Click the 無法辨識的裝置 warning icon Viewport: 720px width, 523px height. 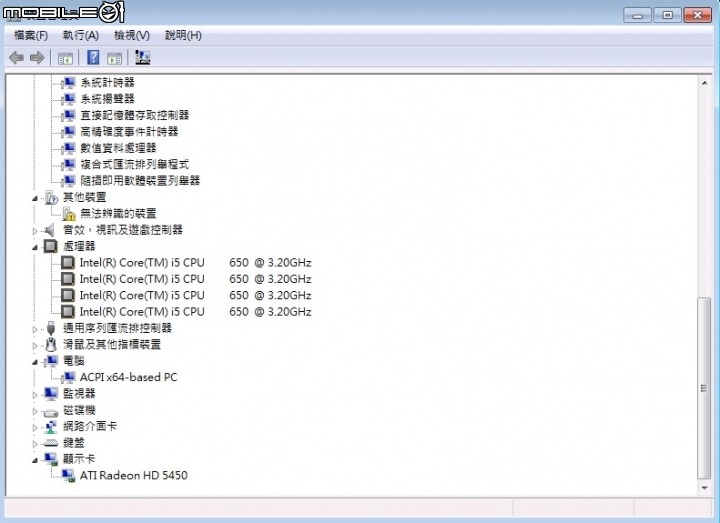click(x=69, y=214)
